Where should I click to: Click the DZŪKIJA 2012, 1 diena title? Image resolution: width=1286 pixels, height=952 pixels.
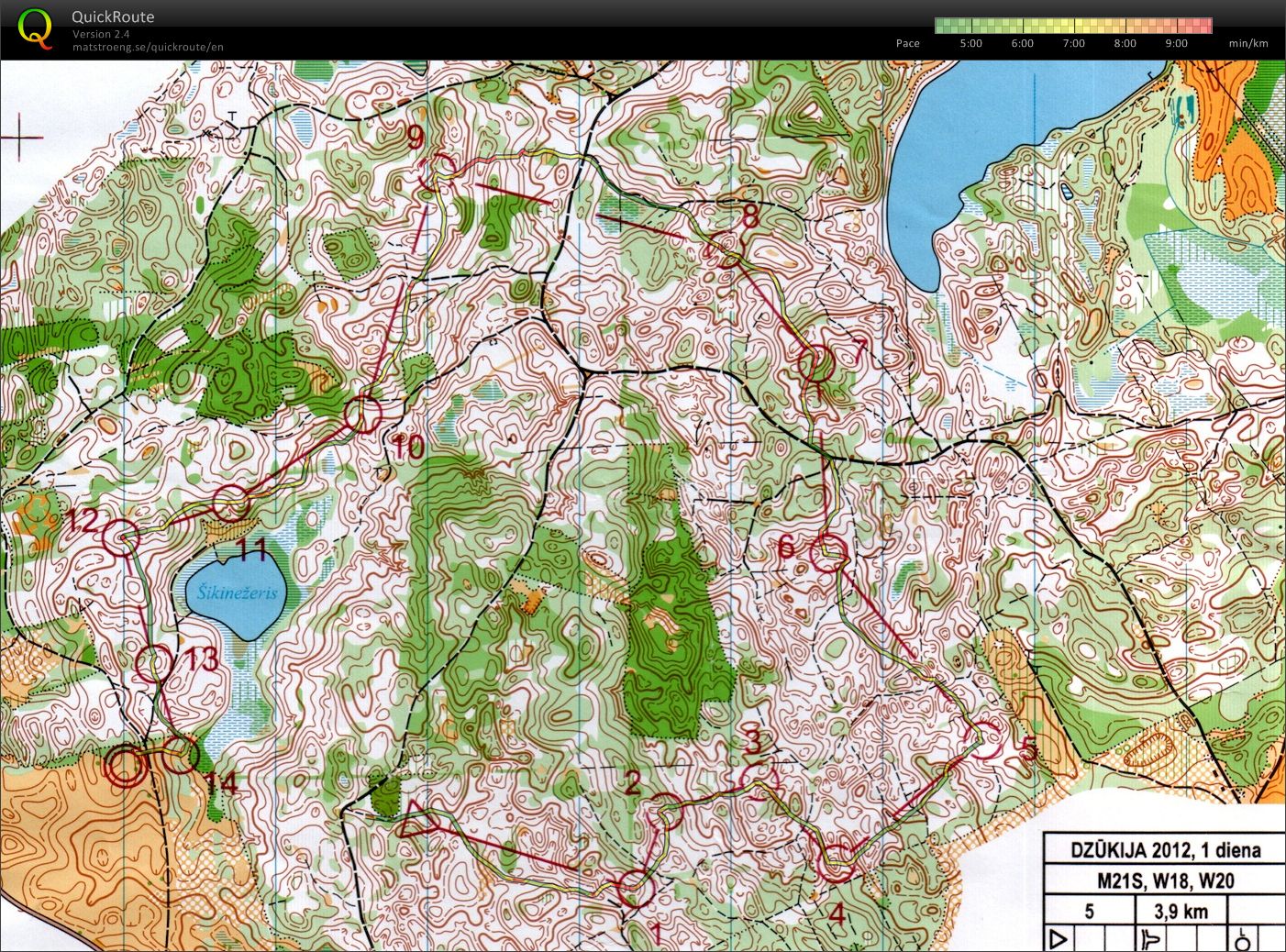click(1165, 849)
